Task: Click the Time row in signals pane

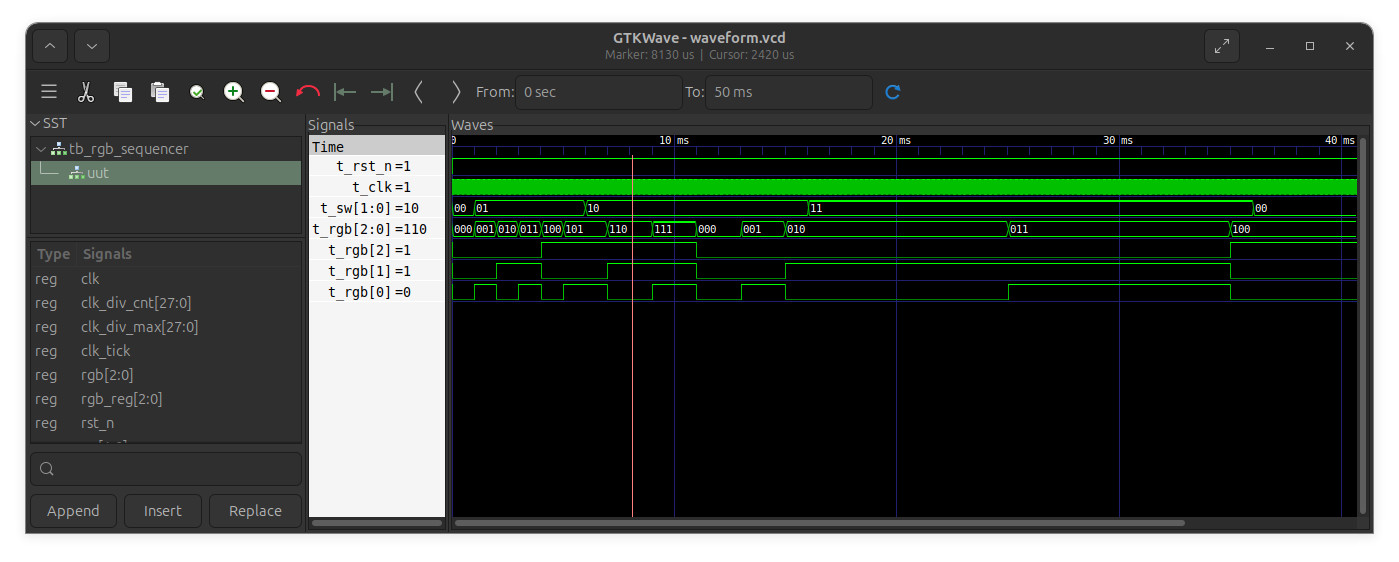Action: tap(377, 147)
